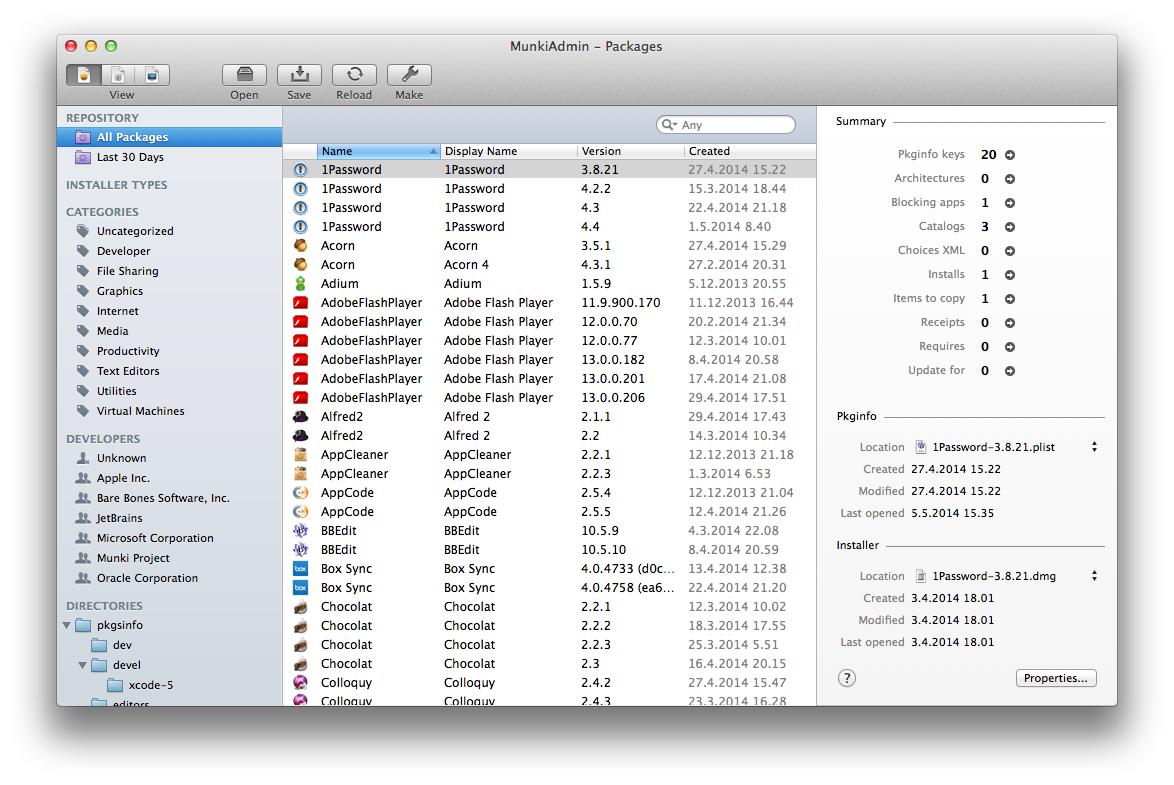Open a repository with Open toolbar icon
Viewport: 1174px width, 785px height.
tap(244, 75)
